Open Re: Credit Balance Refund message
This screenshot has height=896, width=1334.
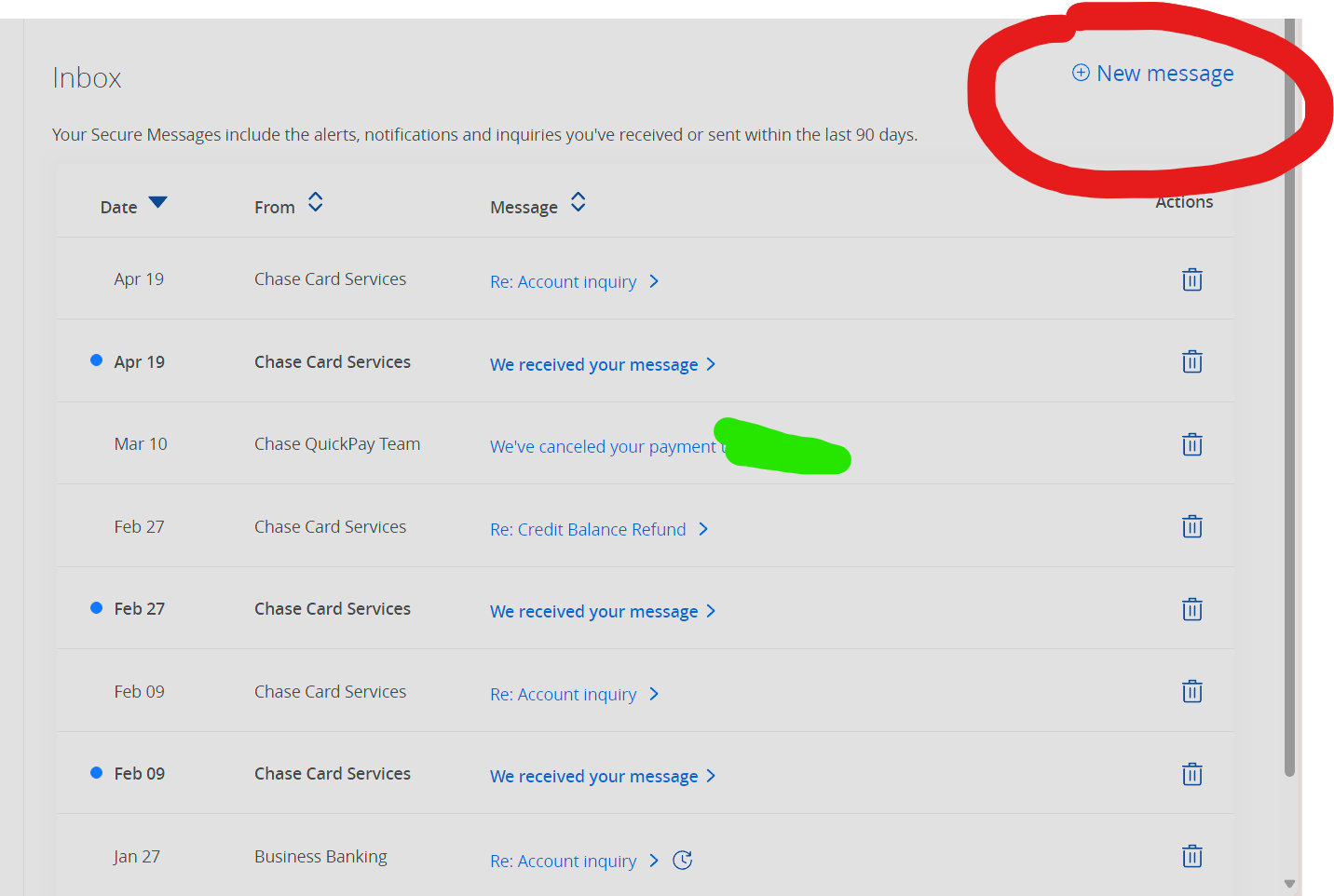pos(588,529)
